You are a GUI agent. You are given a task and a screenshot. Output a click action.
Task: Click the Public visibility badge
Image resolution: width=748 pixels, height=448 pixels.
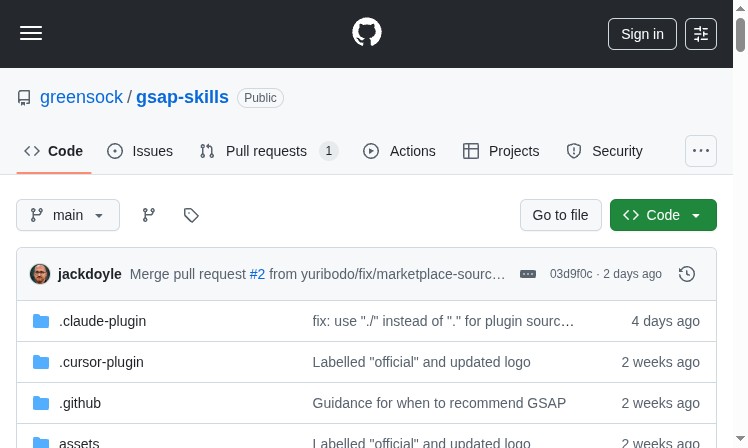click(x=260, y=98)
